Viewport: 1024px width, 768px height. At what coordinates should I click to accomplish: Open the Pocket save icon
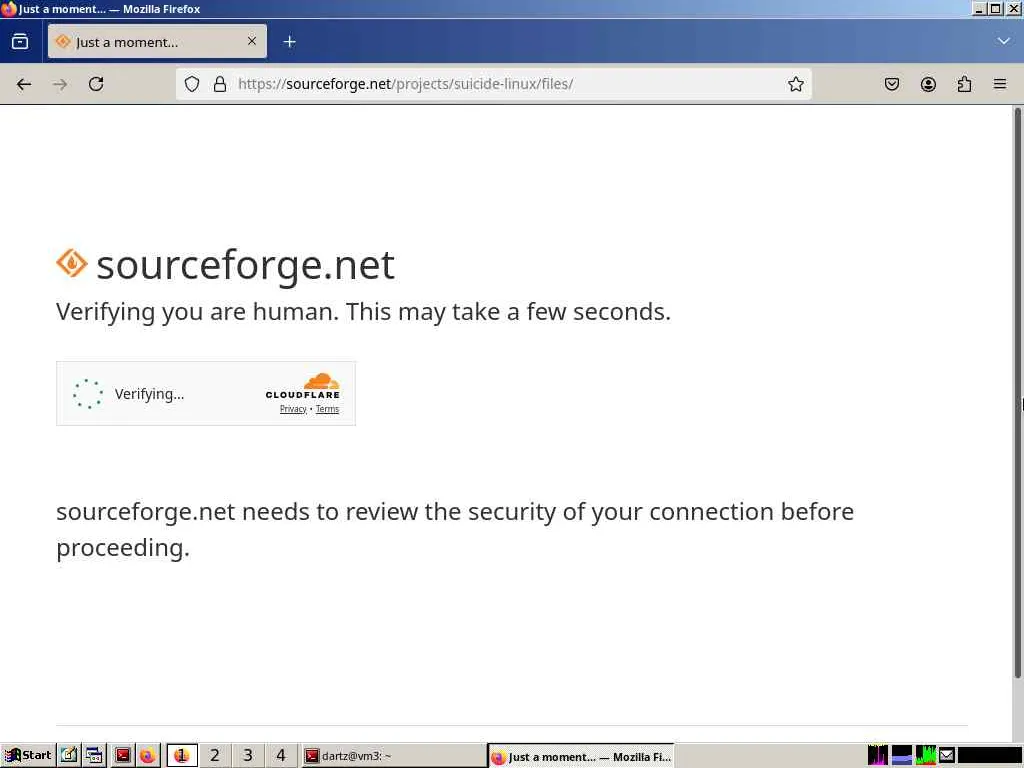click(892, 84)
